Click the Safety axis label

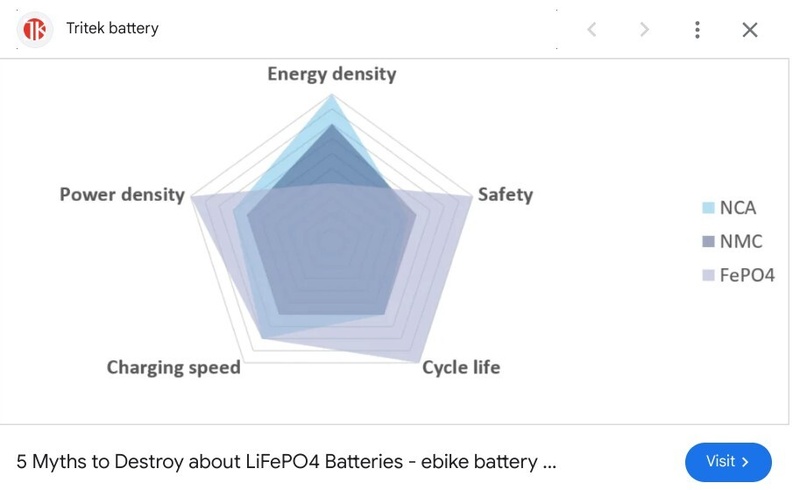tap(505, 195)
